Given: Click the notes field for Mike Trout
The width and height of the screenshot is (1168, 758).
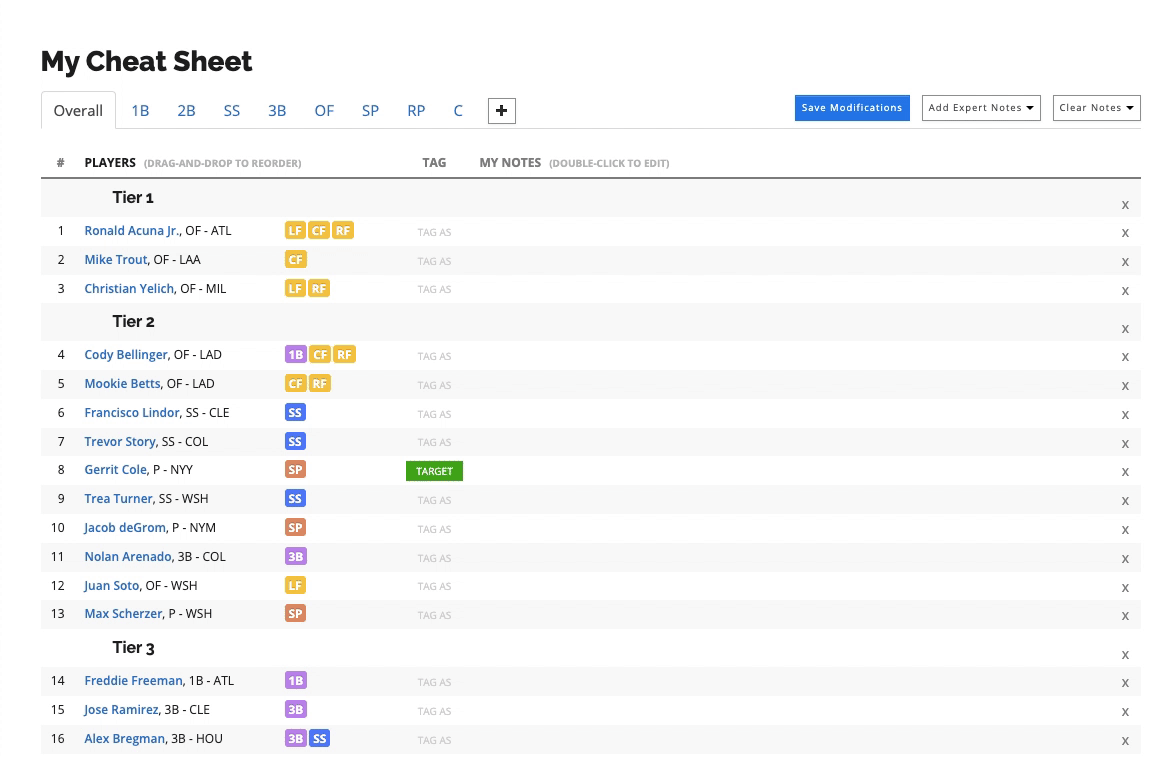Looking at the screenshot, I should point(793,261).
